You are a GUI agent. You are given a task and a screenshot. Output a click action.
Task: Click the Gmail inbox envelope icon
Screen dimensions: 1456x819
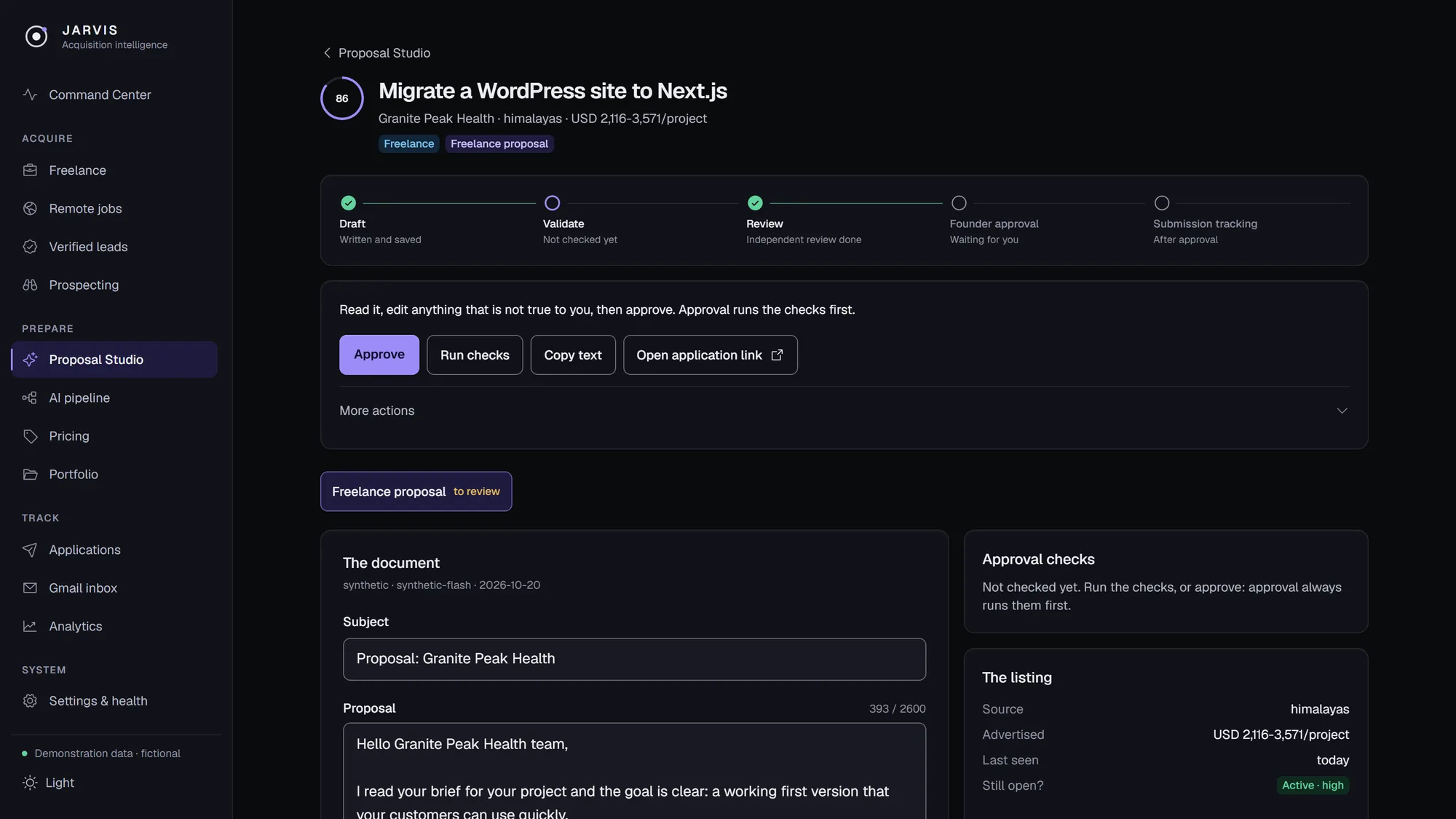pos(30,587)
